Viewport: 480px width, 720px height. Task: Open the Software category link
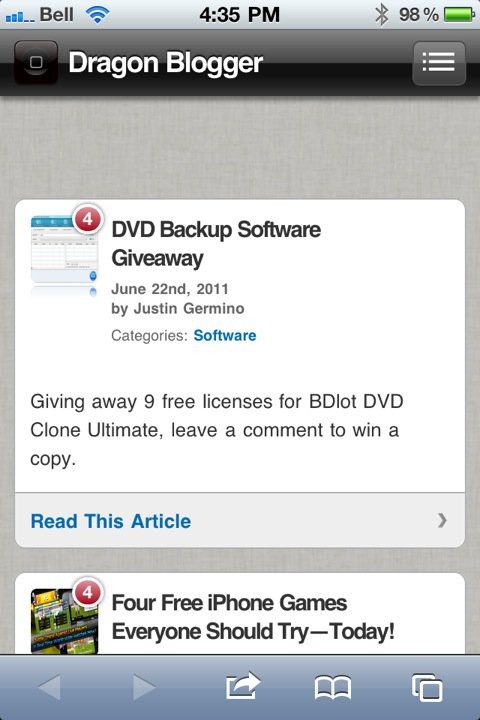[x=225, y=335]
